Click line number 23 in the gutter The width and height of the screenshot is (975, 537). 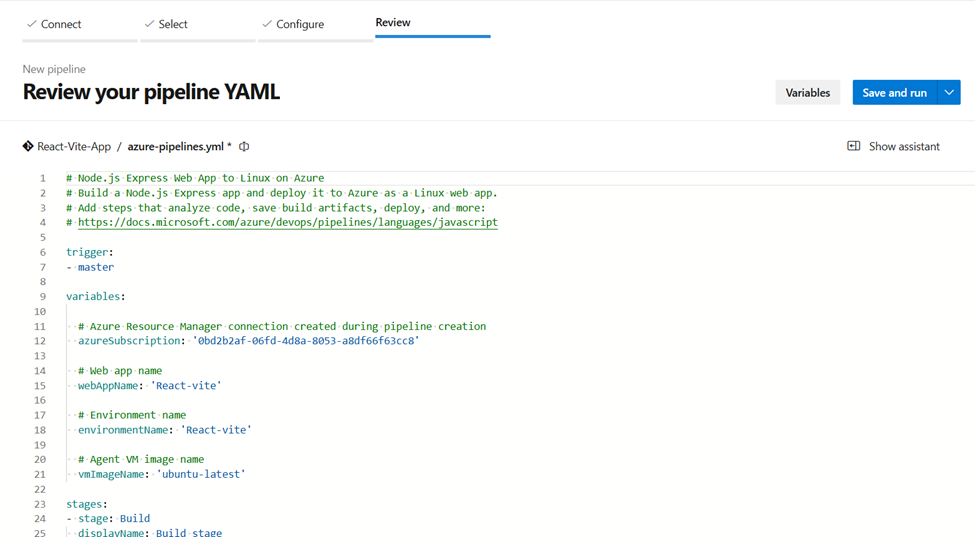coord(40,504)
